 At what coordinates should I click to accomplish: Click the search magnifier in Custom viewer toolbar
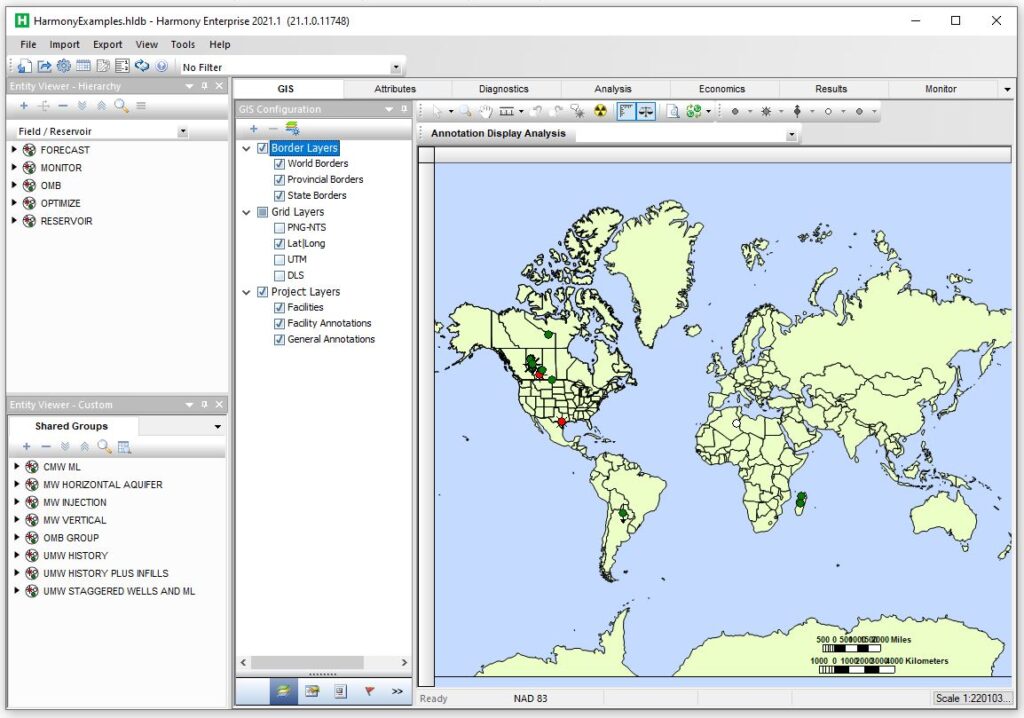pyautogui.click(x=104, y=447)
